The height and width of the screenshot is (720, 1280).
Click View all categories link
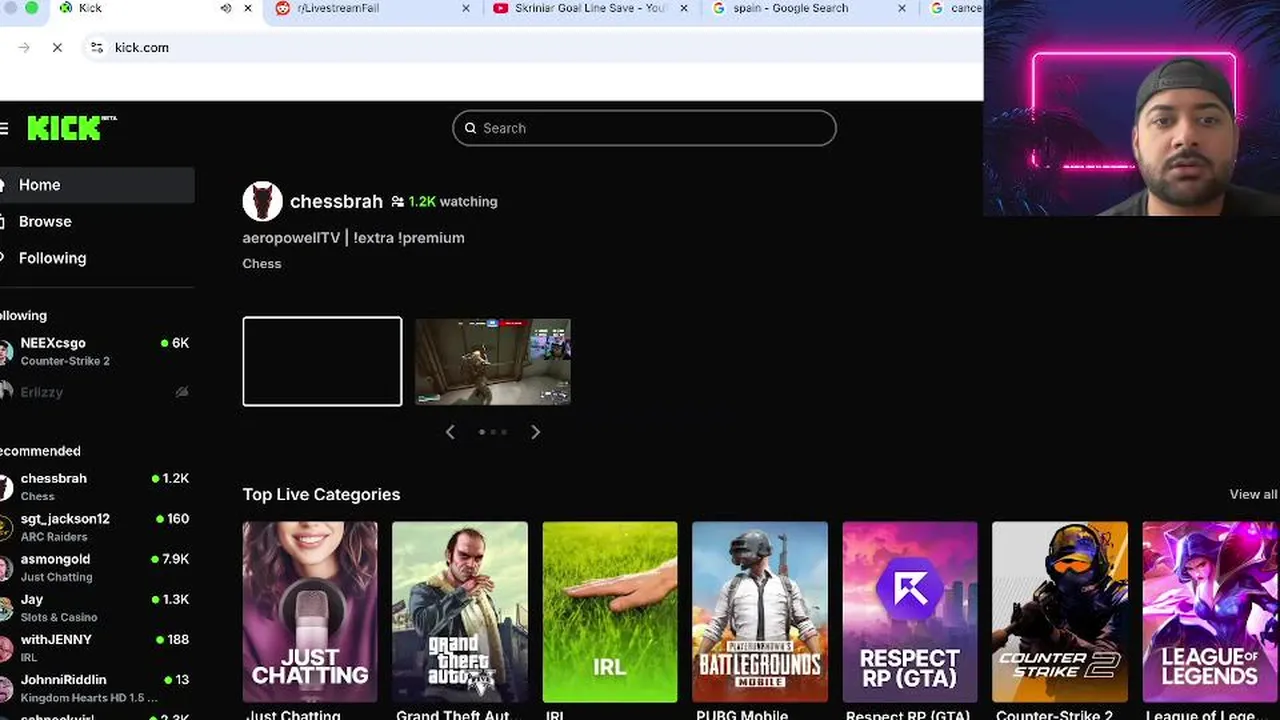(1253, 494)
